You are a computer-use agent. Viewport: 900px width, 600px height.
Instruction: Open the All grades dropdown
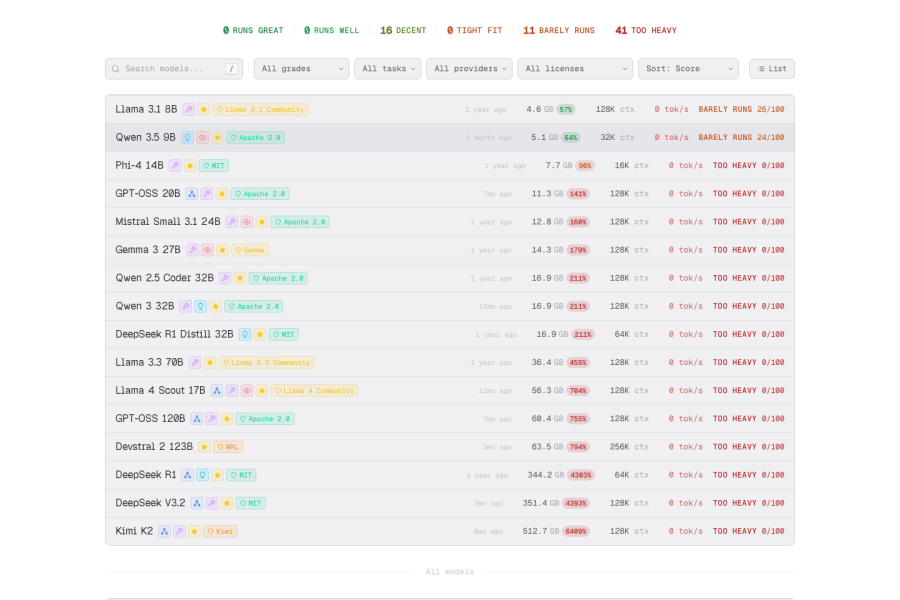pos(301,68)
